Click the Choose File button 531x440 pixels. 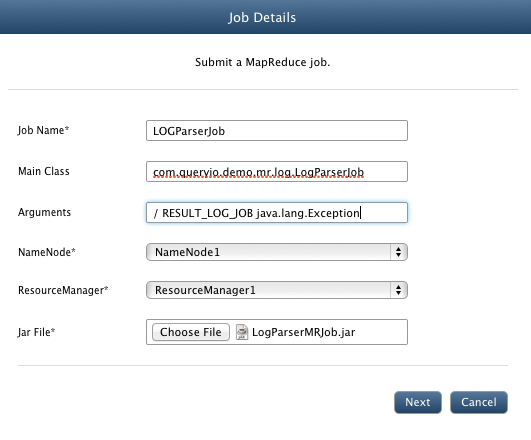tap(191, 332)
